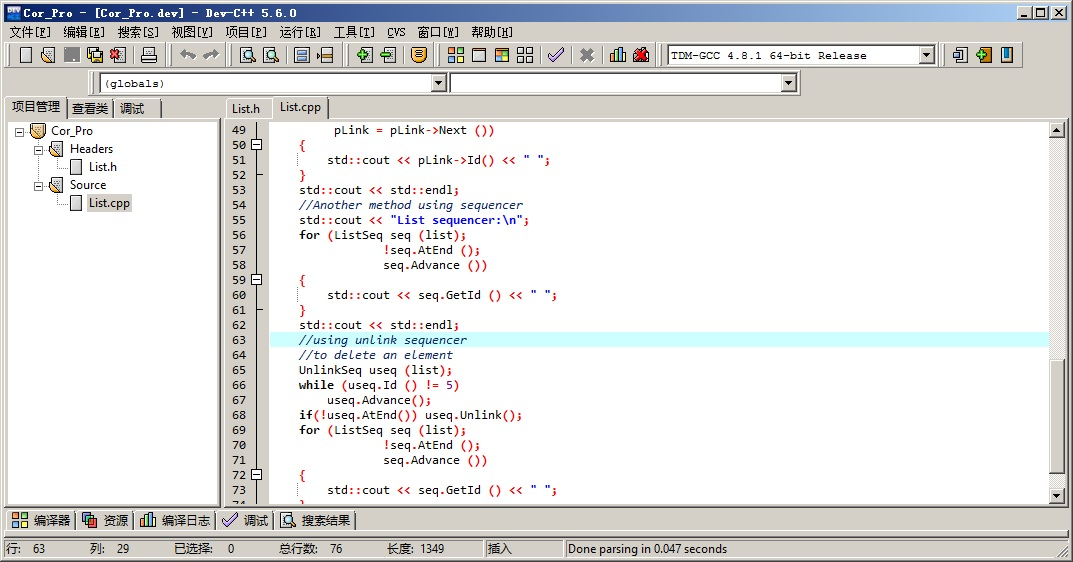Switch to the List.h editor tab
1073x562 pixels.
pyautogui.click(x=246, y=109)
